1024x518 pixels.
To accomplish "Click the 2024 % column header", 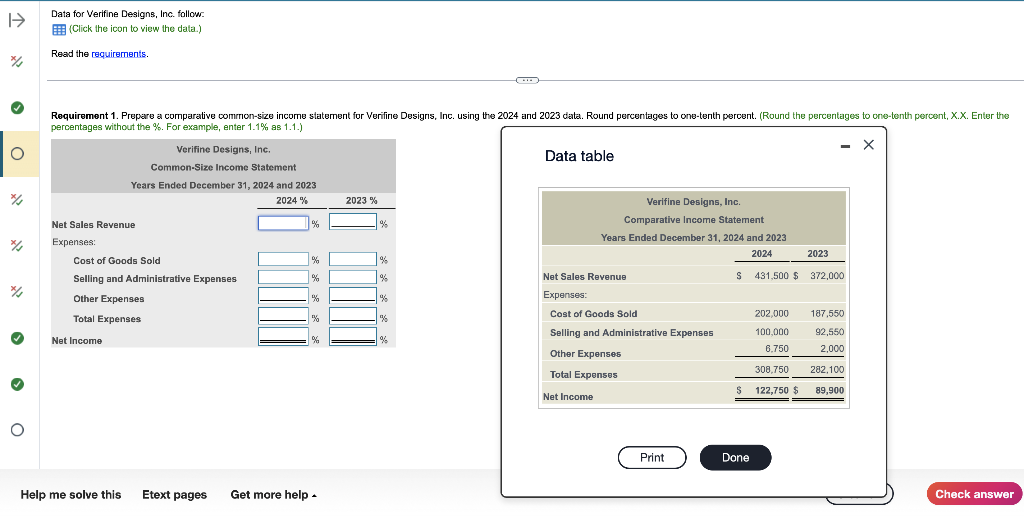I will pos(291,201).
